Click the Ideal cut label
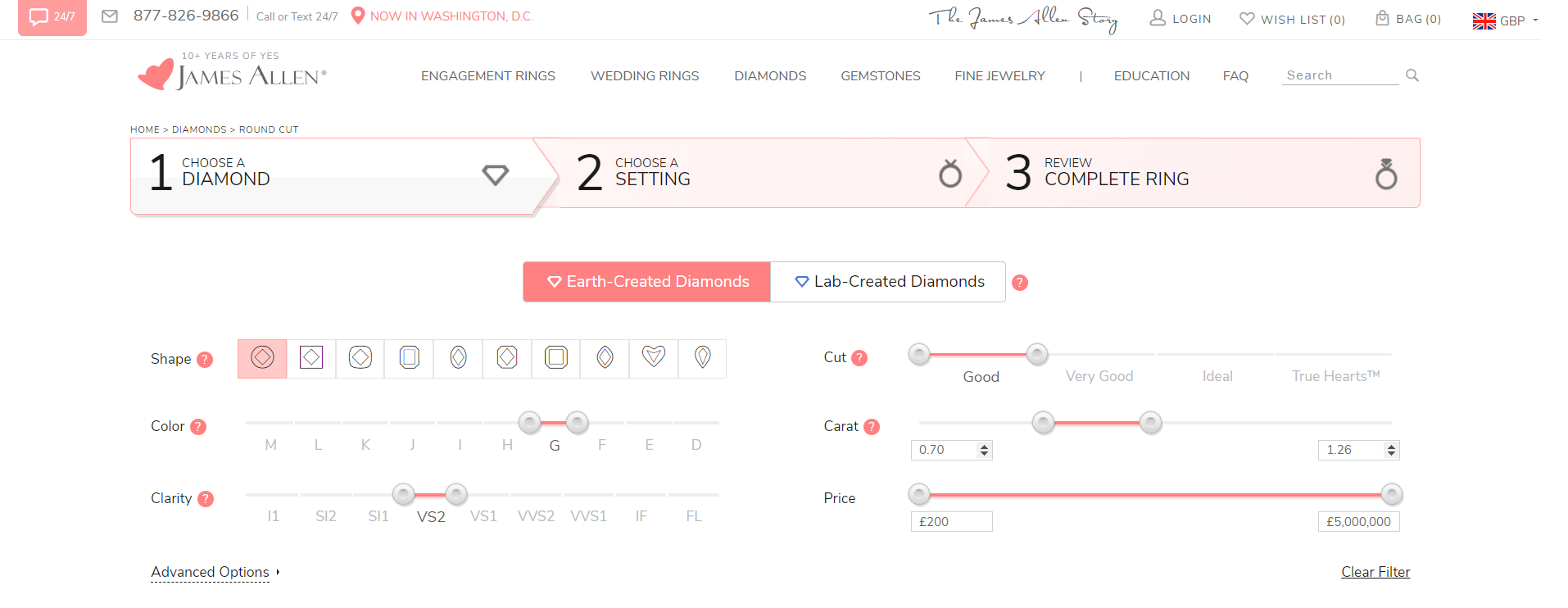Screen dimensions: 1568x608 pos(1217,376)
